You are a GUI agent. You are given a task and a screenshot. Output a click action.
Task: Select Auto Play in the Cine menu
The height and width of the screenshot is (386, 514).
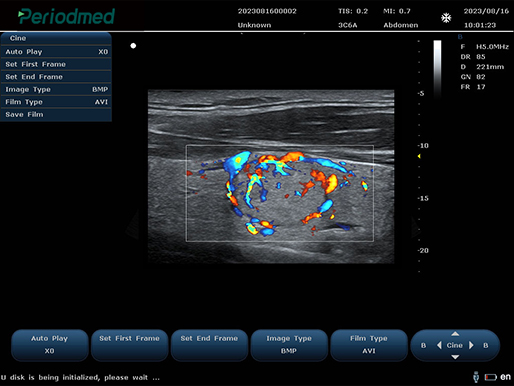tap(56, 52)
